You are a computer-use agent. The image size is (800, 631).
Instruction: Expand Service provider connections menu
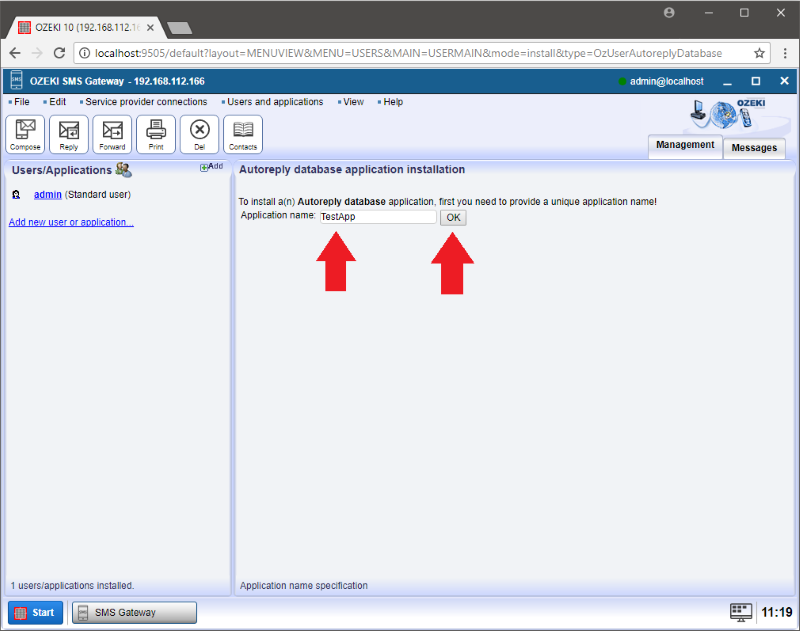coord(146,102)
